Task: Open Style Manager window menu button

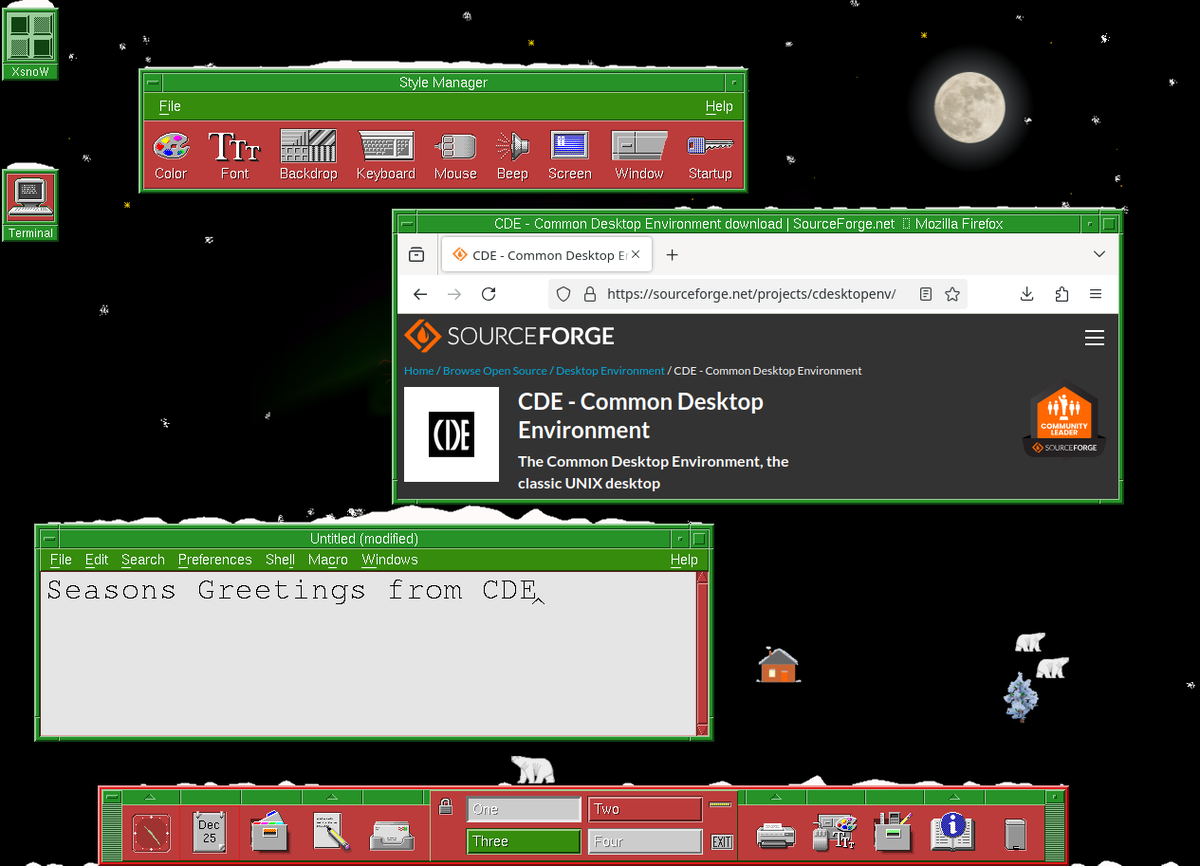Action: tap(152, 83)
